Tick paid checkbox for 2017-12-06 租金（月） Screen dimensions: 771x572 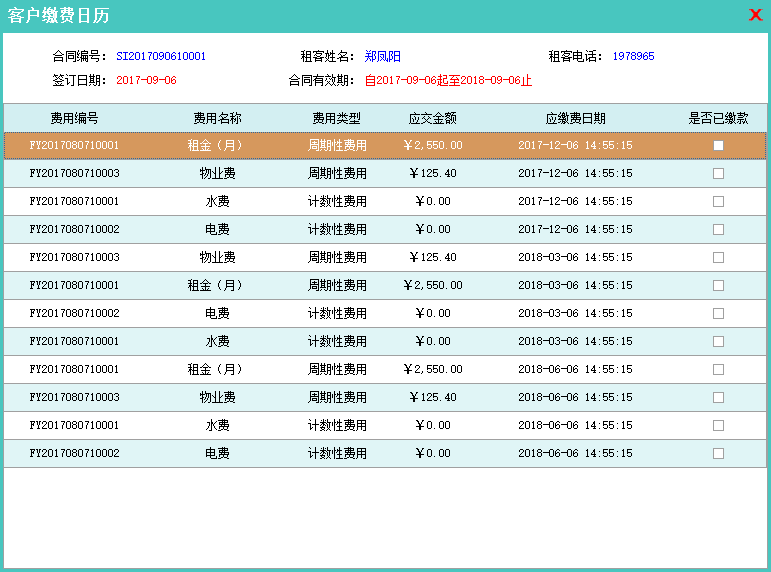click(718, 146)
